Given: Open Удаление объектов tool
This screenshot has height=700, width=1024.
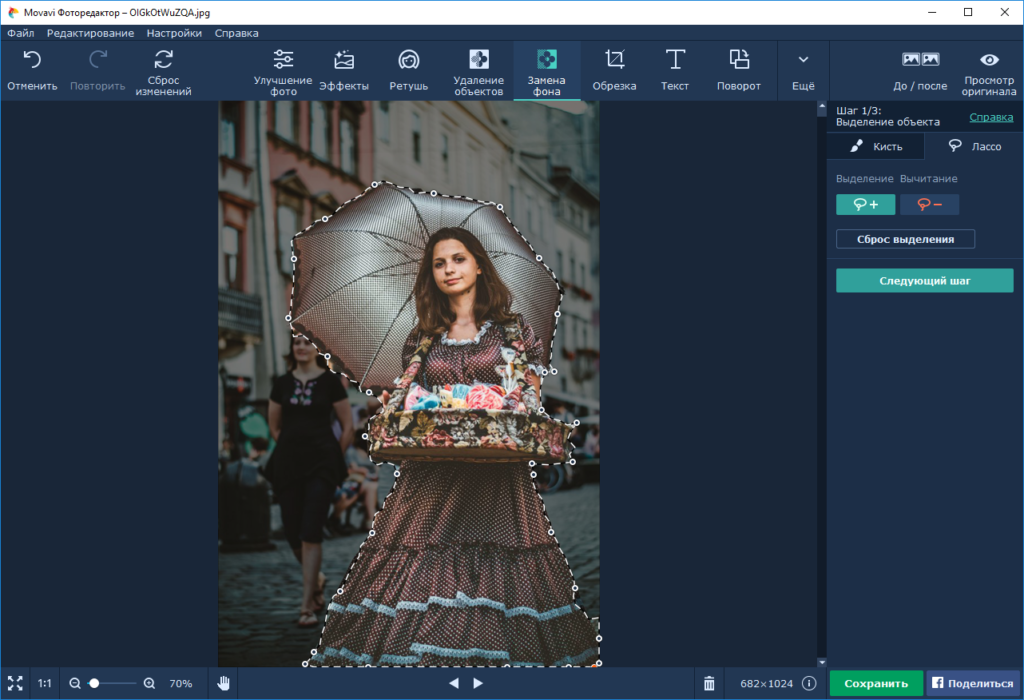Looking at the screenshot, I should [479, 60].
